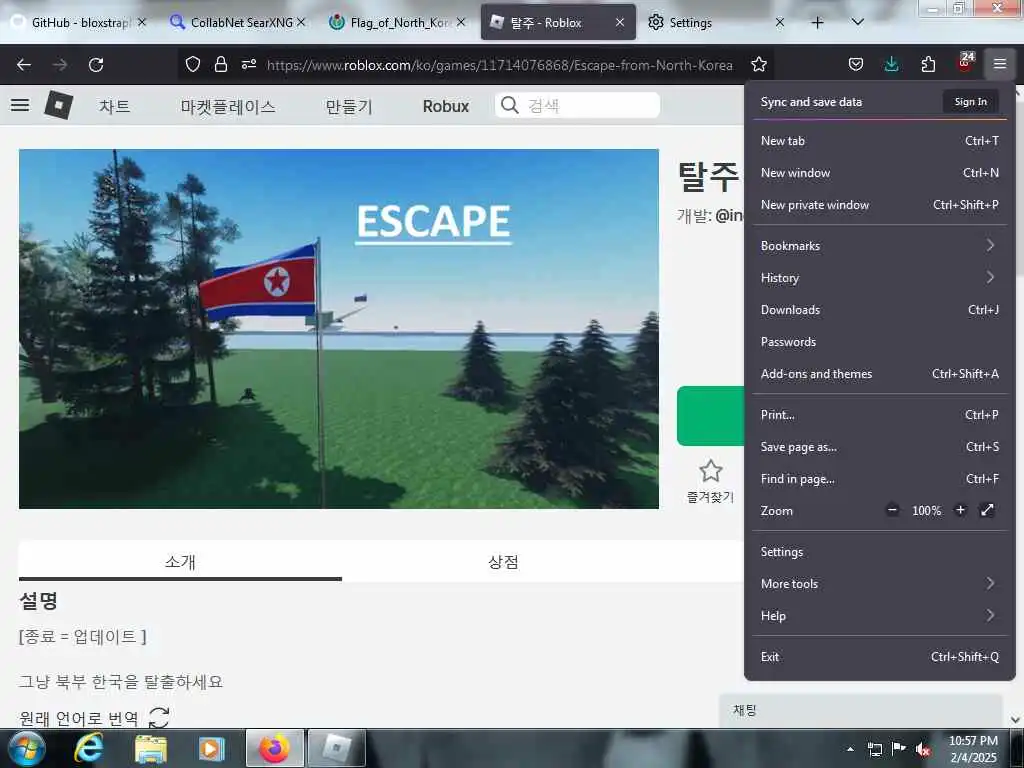
Task: Click the Roblox logo home icon
Action: pyautogui.click(x=58, y=104)
